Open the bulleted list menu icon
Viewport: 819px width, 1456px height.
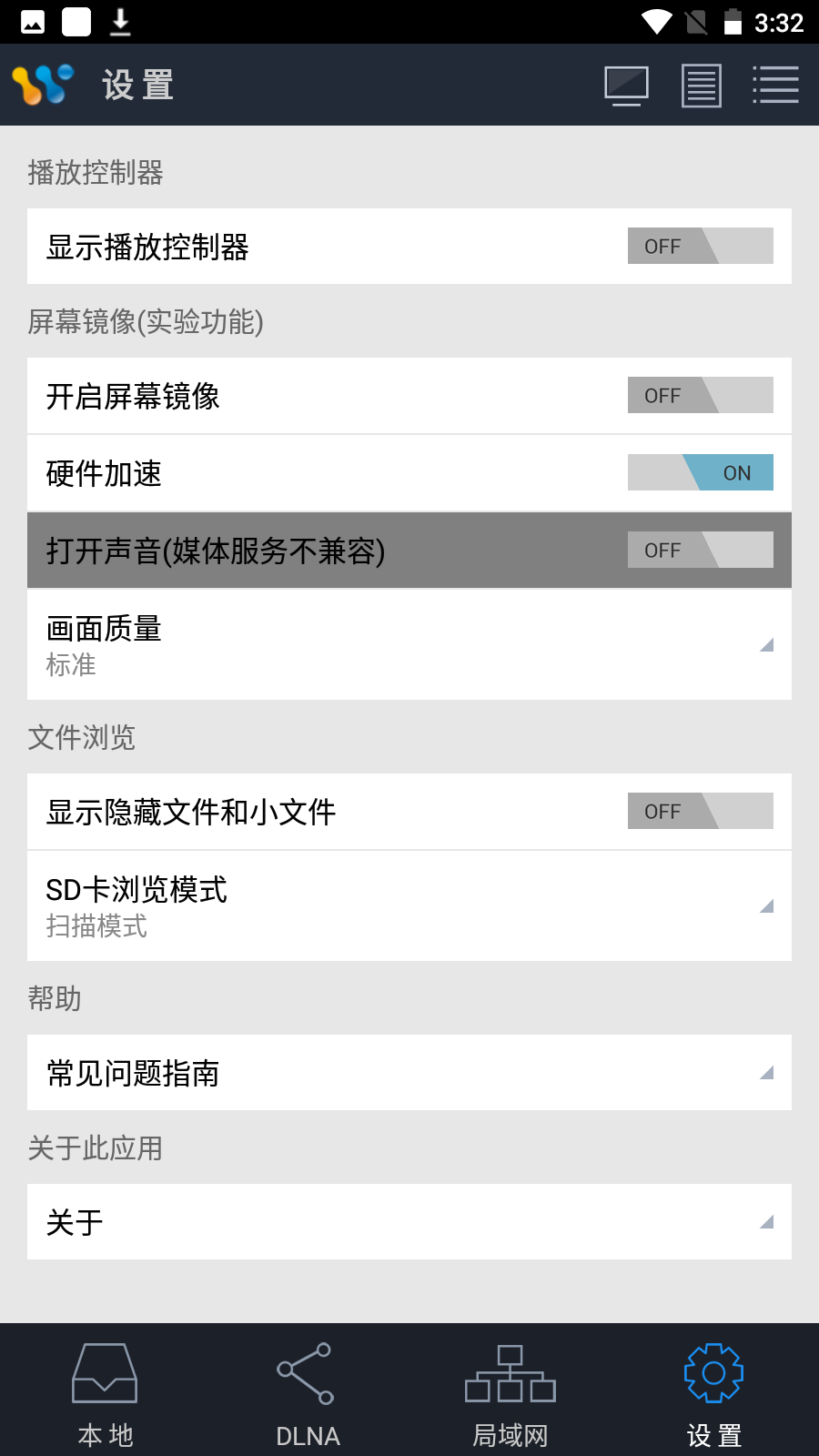point(775,85)
